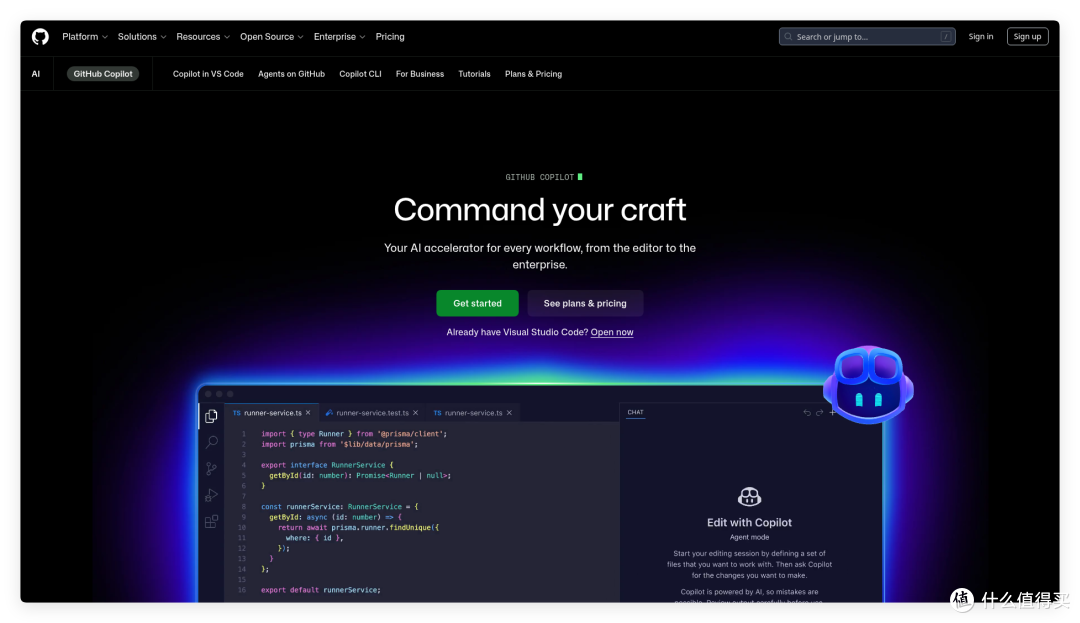This screenshot has width=1080, height=623.
Task: Click the AI label in subnav
Action: coord(36,74)
